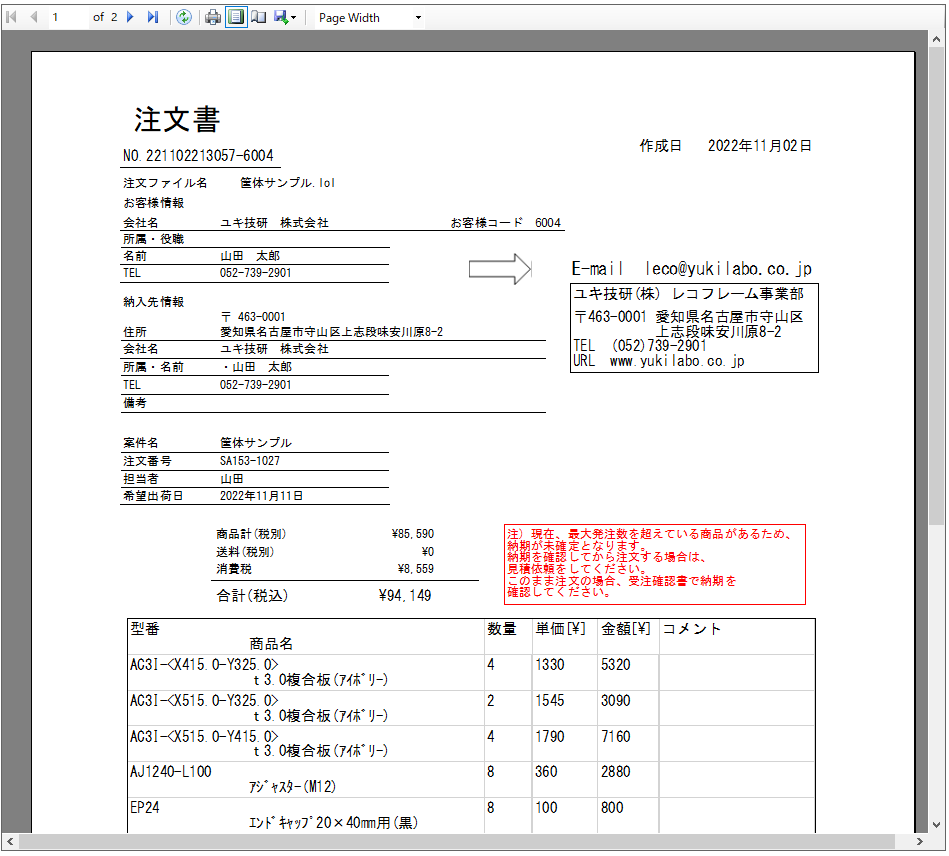Jump to the last report page
Screen dimensions: 949x856
click(153, 18)
